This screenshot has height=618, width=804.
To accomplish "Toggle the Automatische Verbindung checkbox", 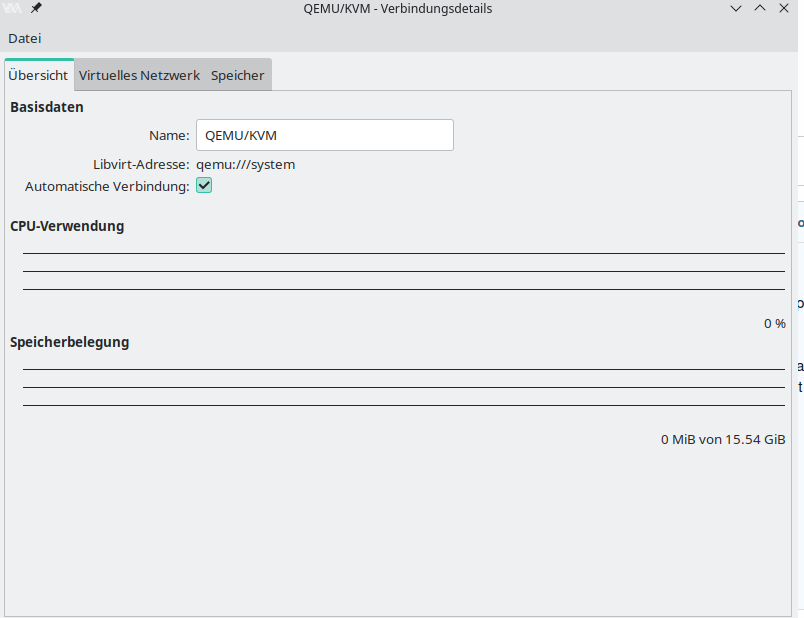I will (x=204, y=186).
